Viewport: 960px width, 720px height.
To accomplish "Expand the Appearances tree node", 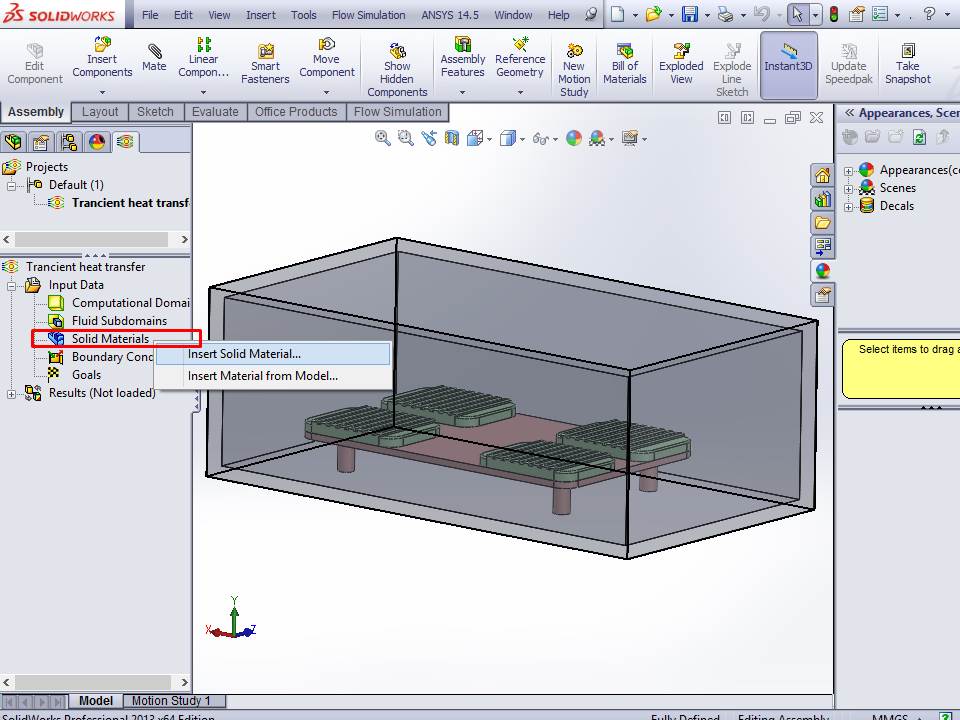I will point(849,171).
